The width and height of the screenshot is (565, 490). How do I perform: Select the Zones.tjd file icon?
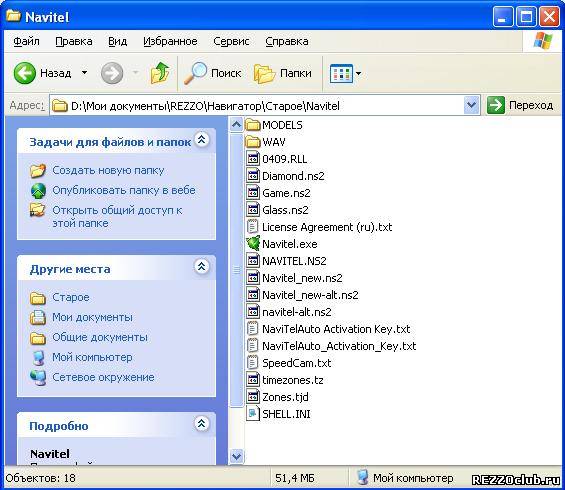coord(253,397)
